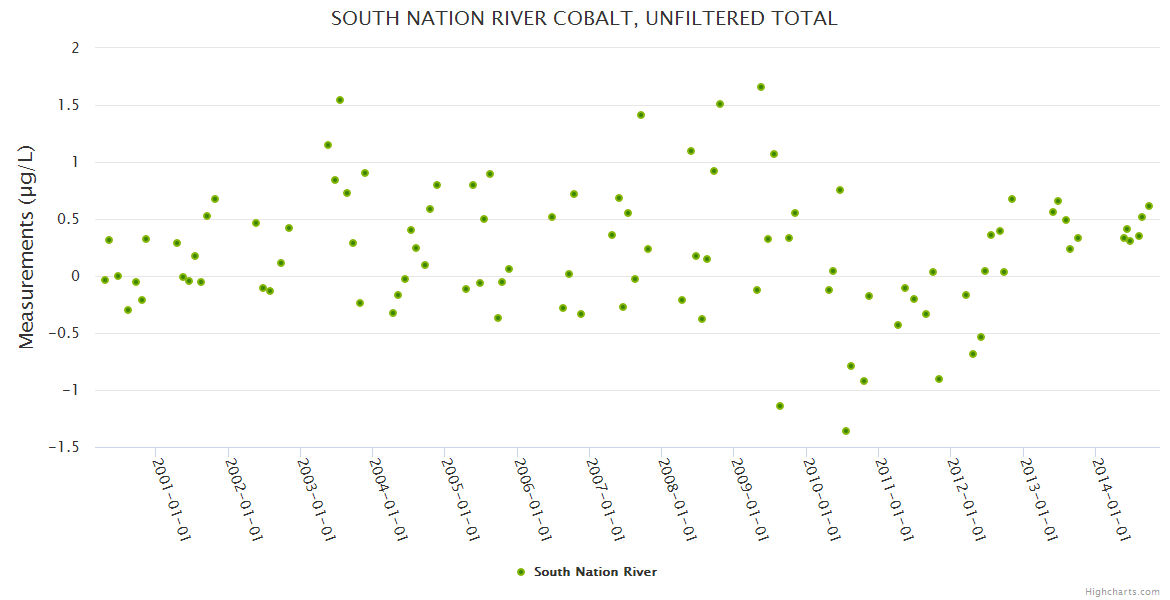Click the South Nation River legend label

pyautogui.click(x=595, y=572)
